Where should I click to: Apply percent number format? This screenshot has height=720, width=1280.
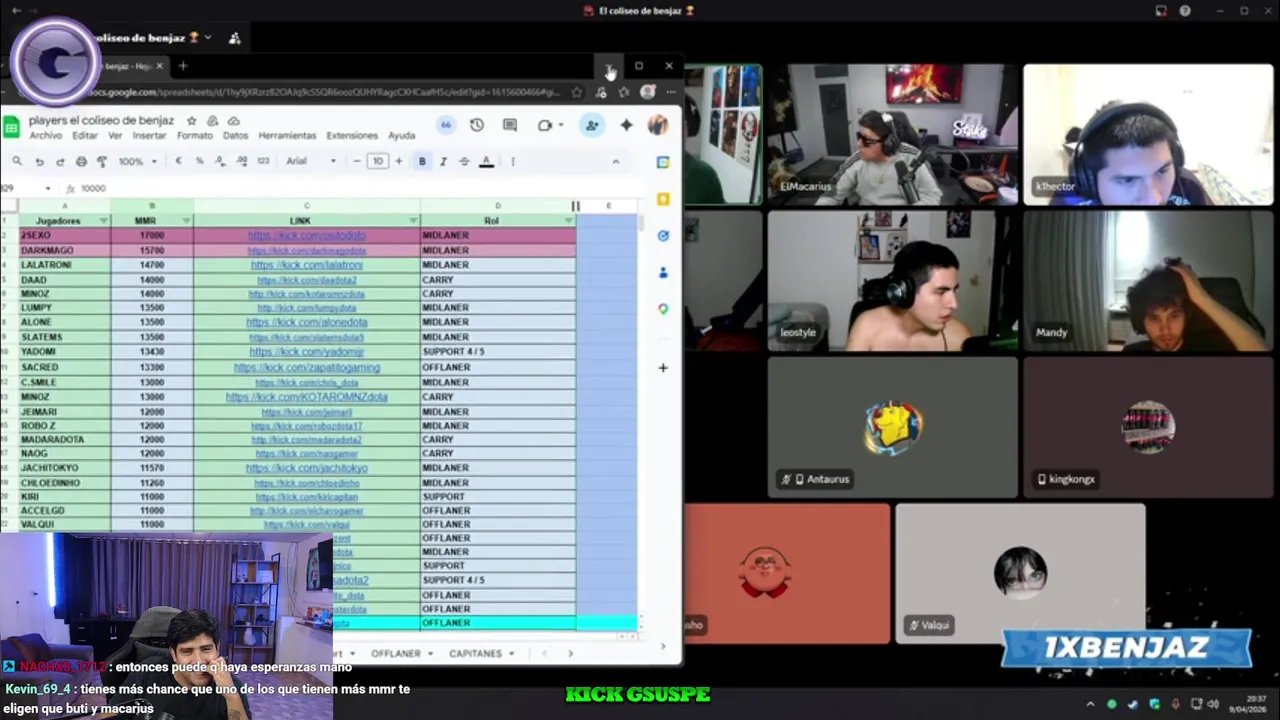tap(199, 161)
